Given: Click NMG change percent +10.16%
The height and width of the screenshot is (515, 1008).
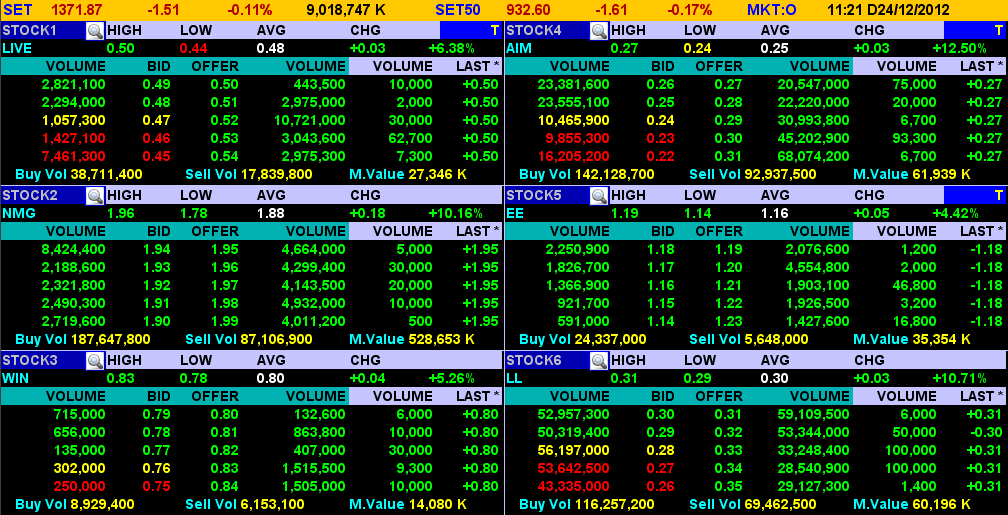Looking at the screenshot, I should 455,213.
